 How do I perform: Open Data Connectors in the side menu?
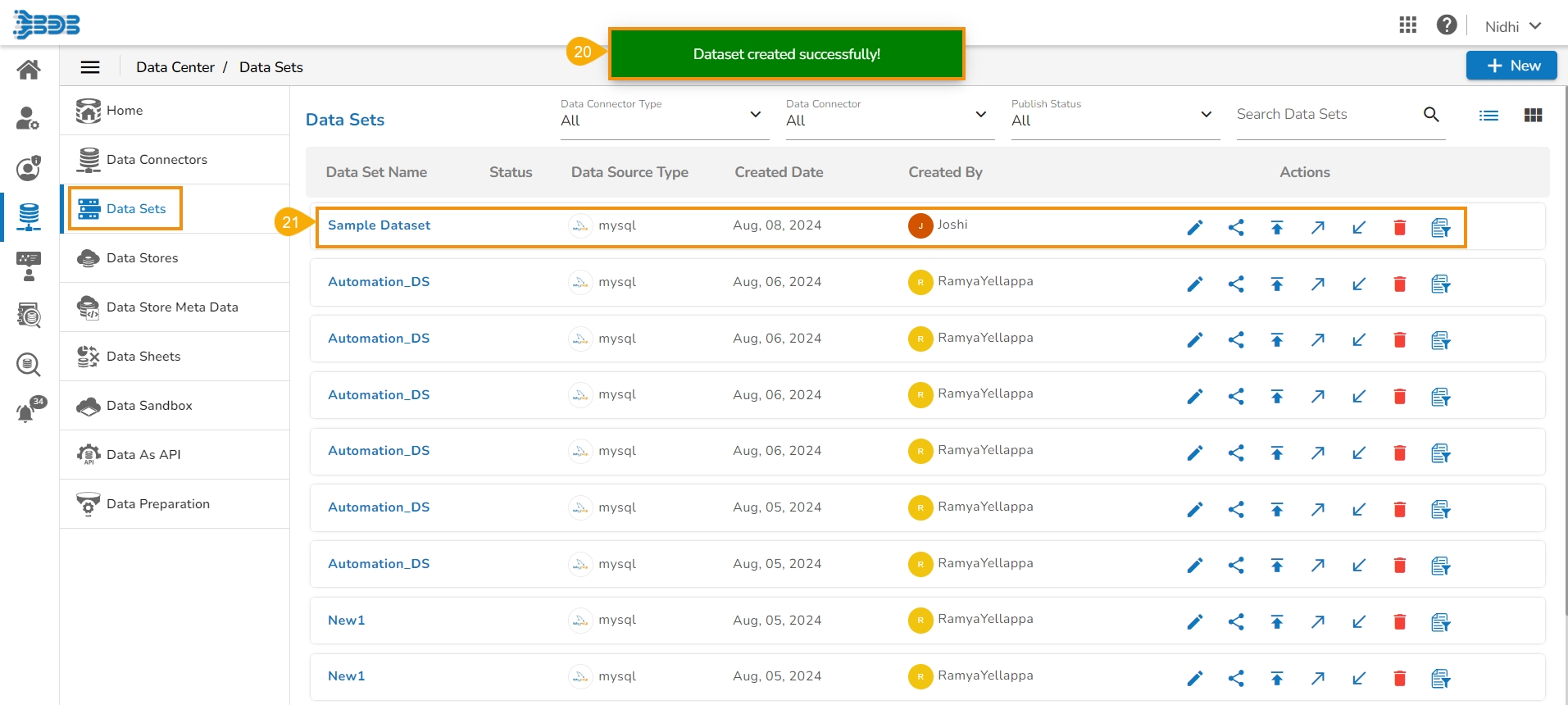[x=157, y=160]
